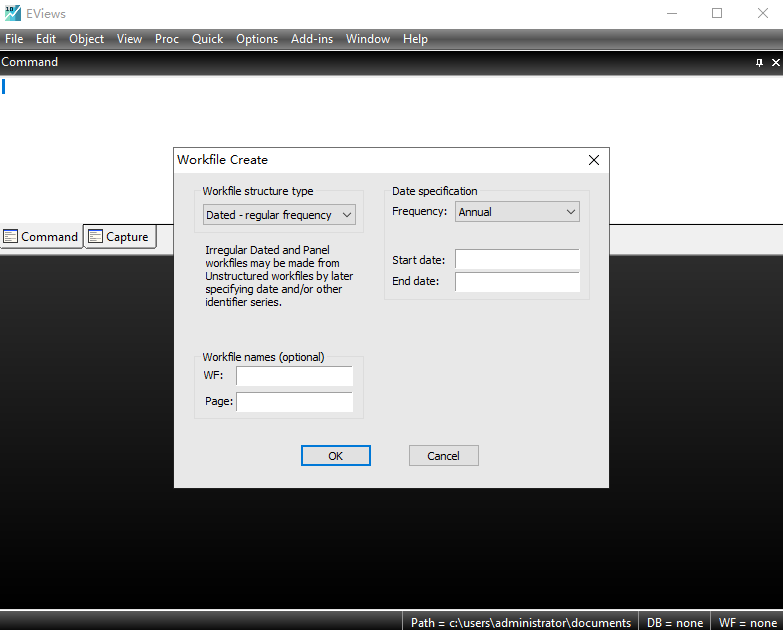783x630 pixels.
Task: Open the Options menu
Action: coord(257,39)
